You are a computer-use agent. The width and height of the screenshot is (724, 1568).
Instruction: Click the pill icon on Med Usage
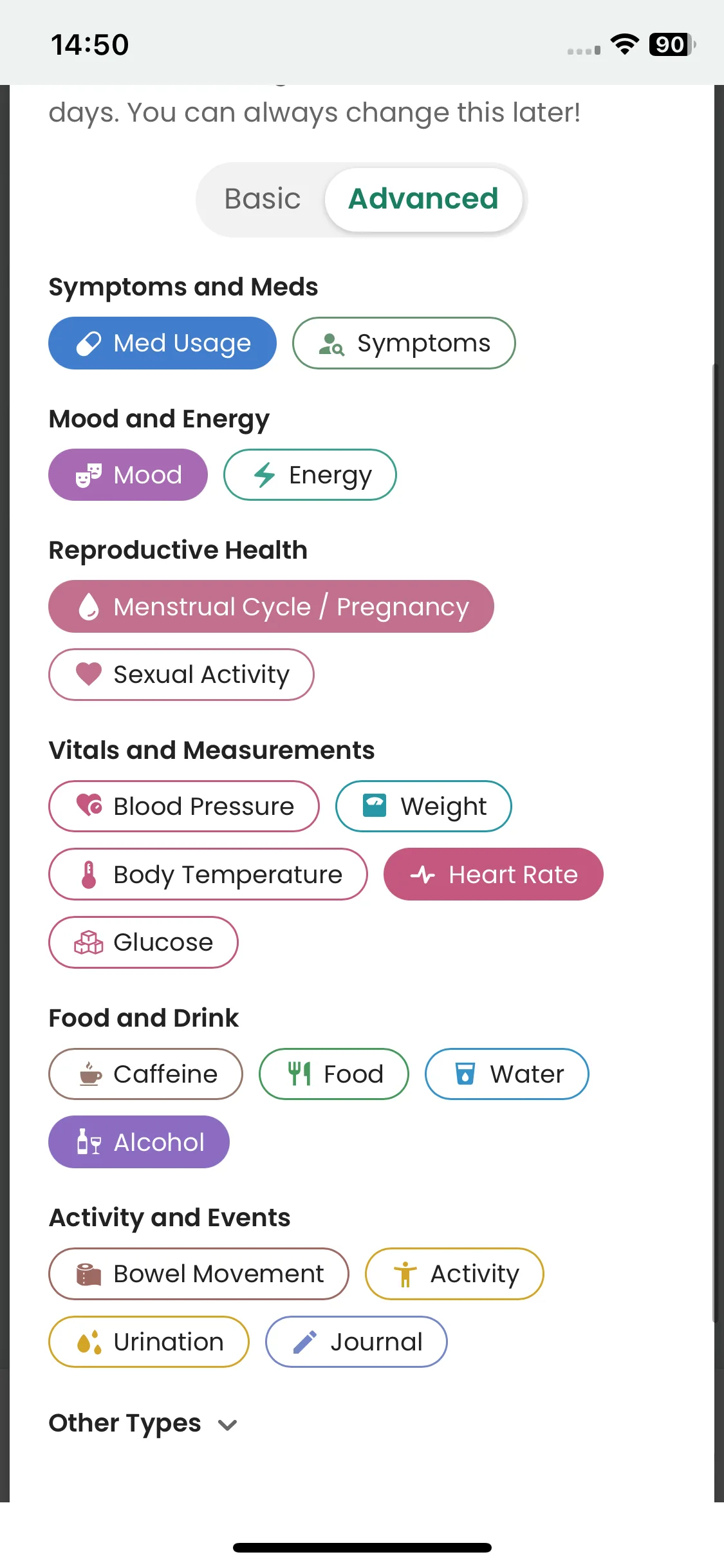(x=88, y=344)
